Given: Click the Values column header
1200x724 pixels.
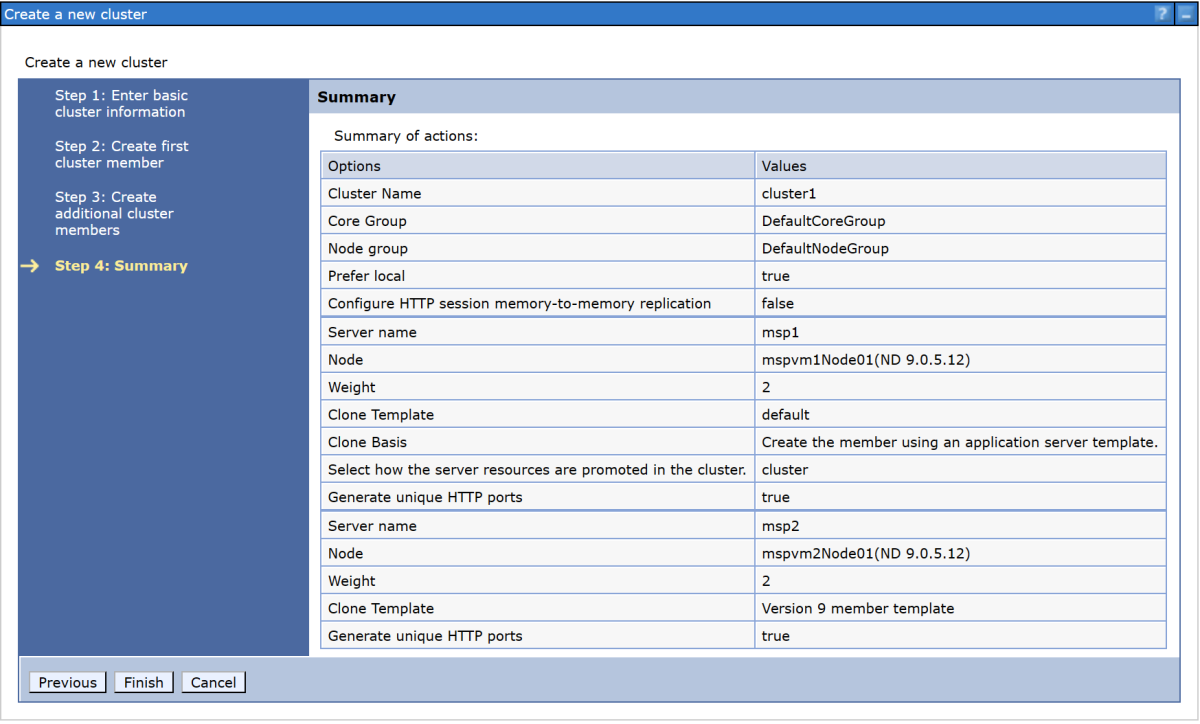Looking at the screenshot, I should [x=785, y=165].
